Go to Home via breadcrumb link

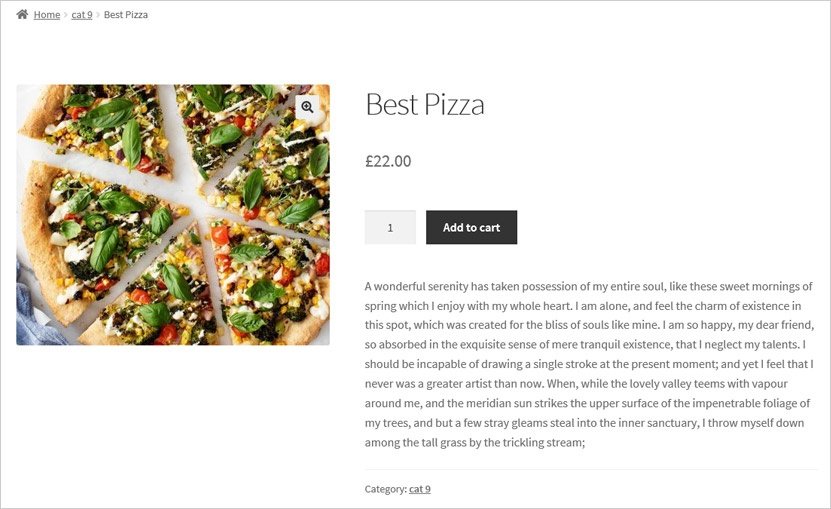coord(47,15)
